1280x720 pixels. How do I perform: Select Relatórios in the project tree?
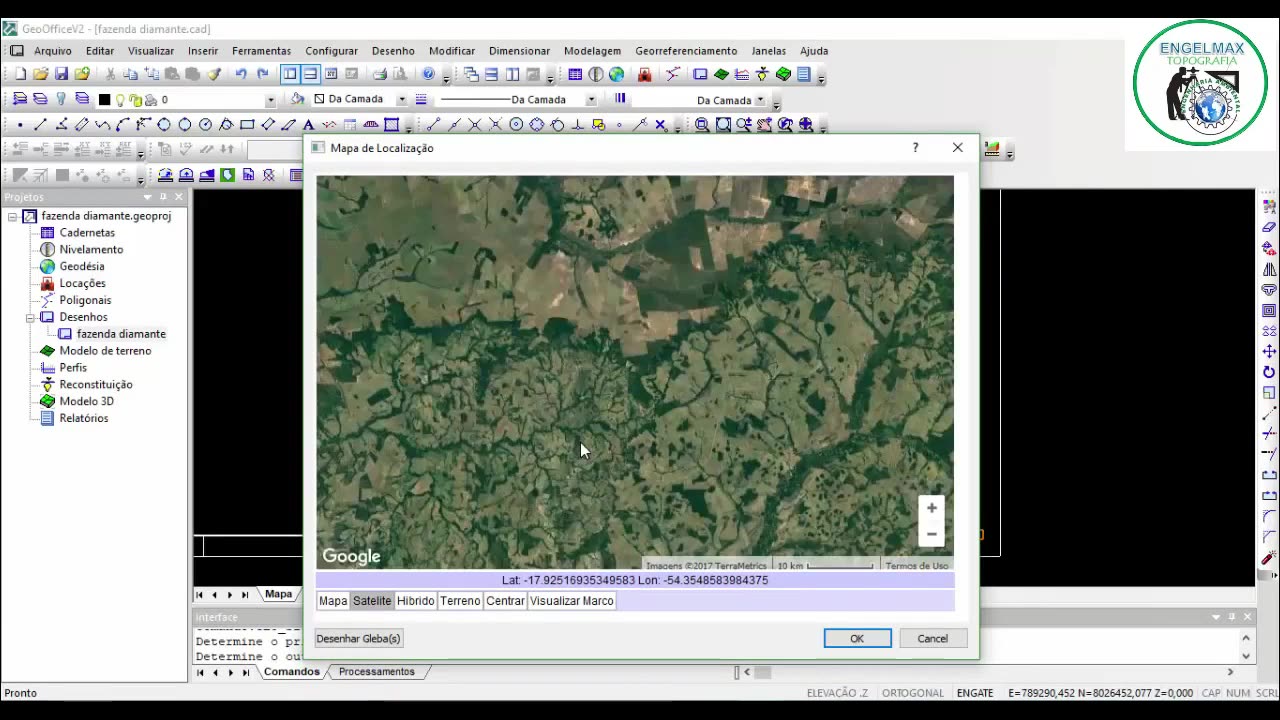point(84,418)
